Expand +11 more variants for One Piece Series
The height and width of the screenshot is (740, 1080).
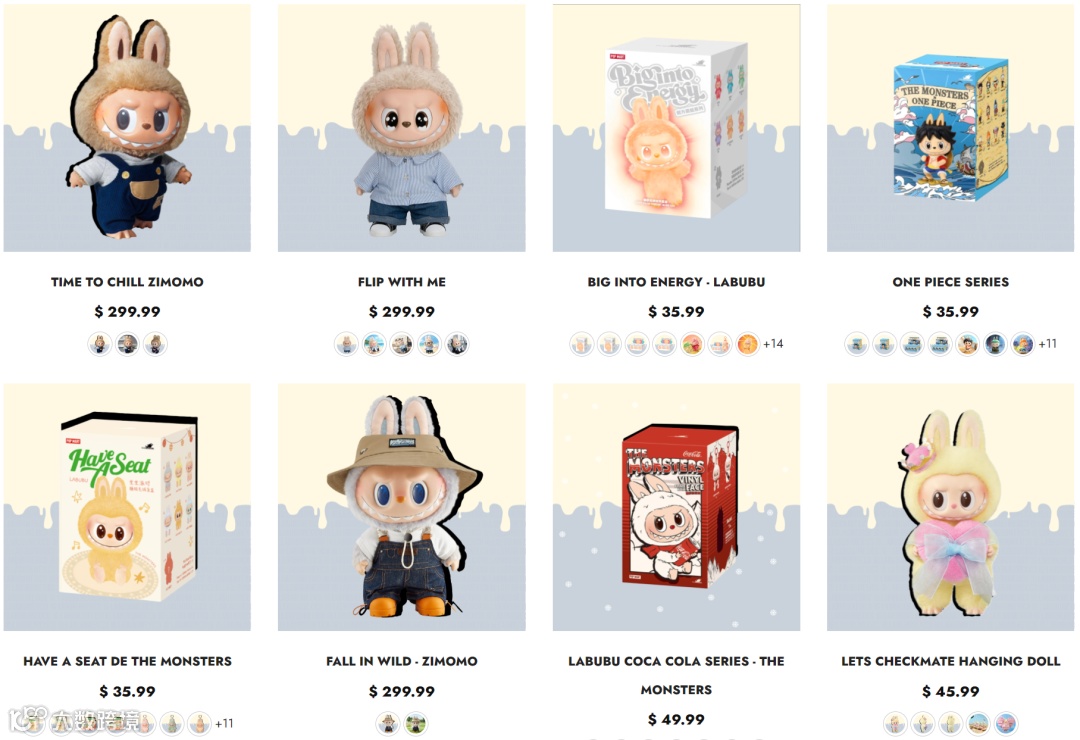(x=1048, y=343)
